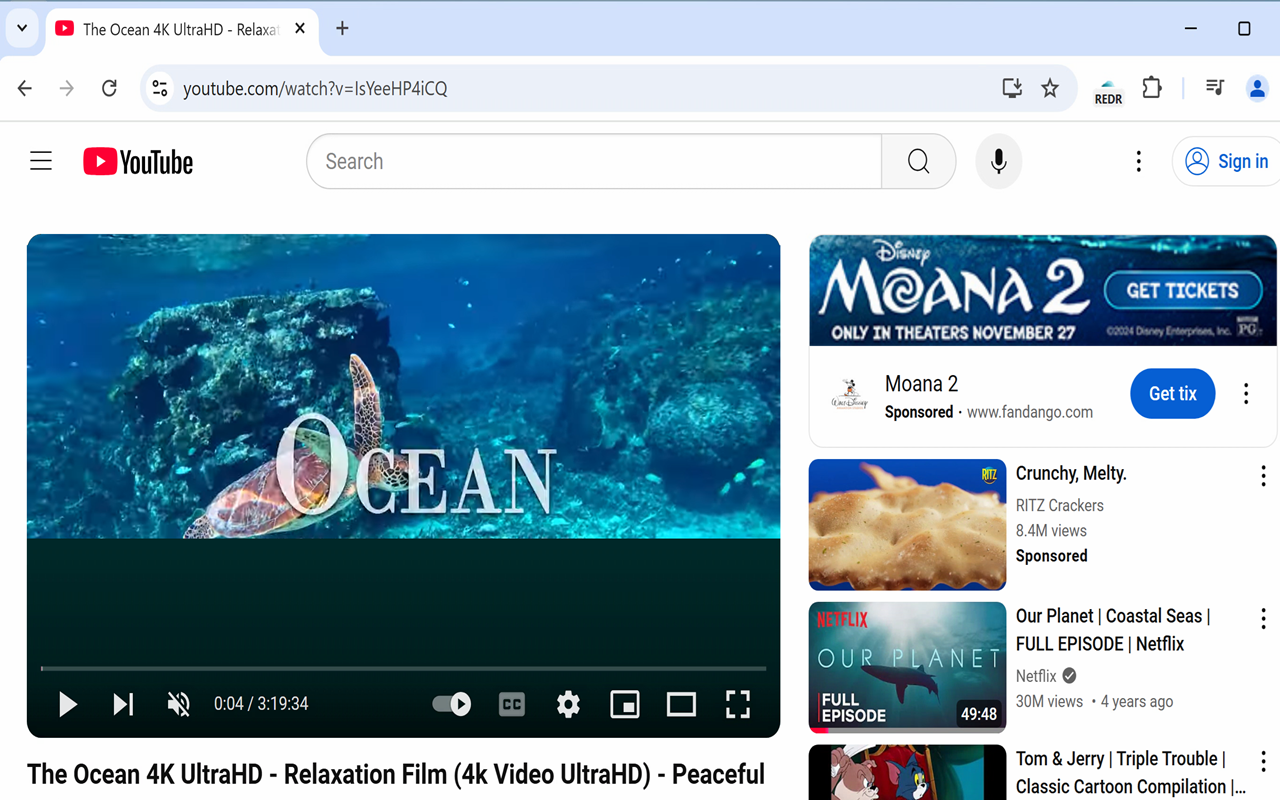Image resolution: width=1280 pixels, height=800 pixels.
Task: Open the sidebar with the hamburger menu
Action: click(40, 160)
